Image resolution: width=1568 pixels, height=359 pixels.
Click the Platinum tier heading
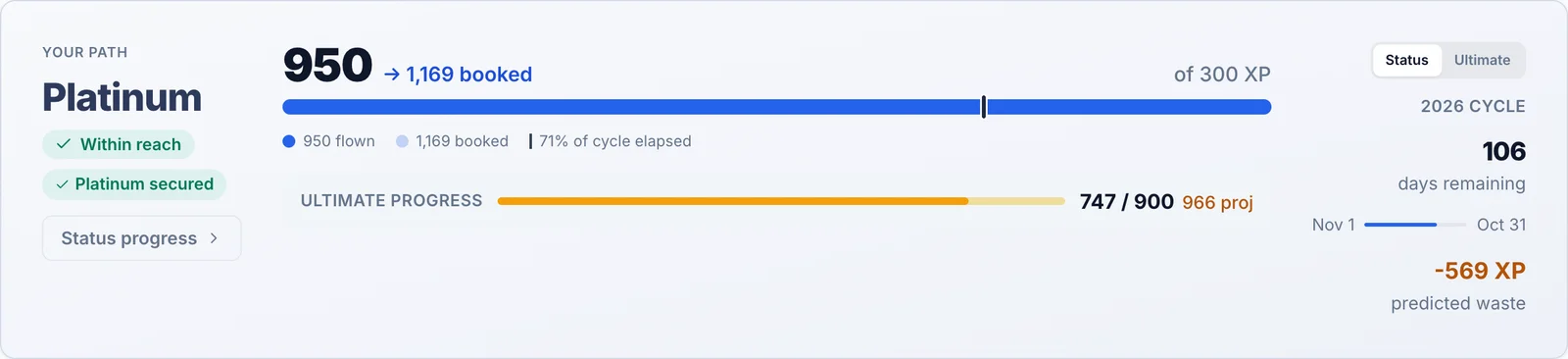(x=122, y=98)
